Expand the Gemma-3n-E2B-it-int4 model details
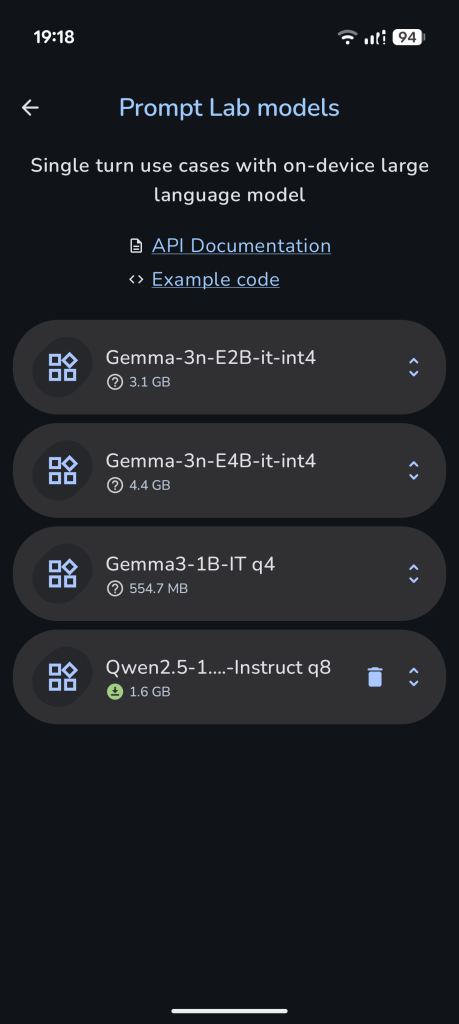The image size is (459, 1024). click(x=413, y=367)
